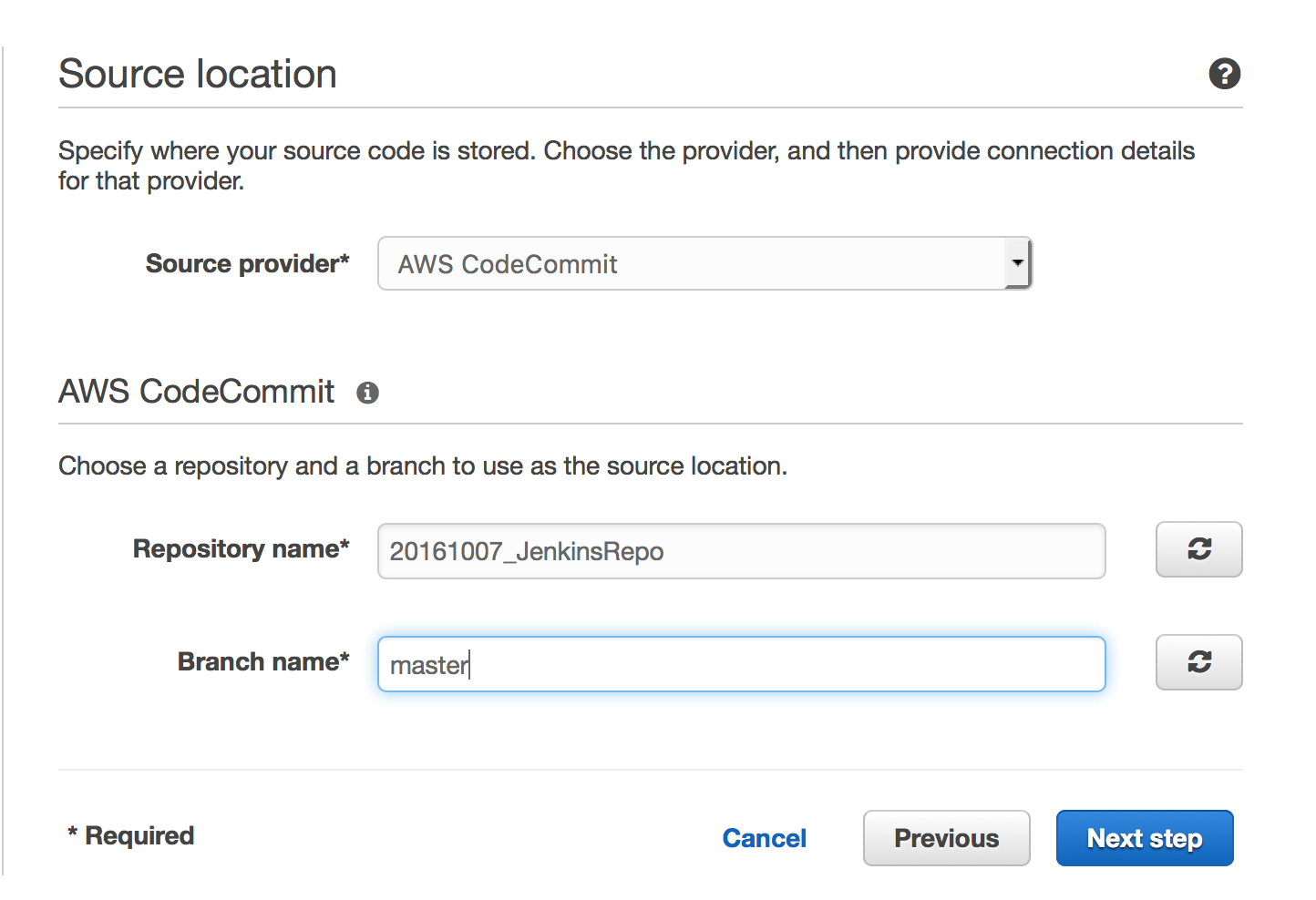
Task: Click the 'Choose a repository and a branch' text
Action: click(x=423, y=466)
